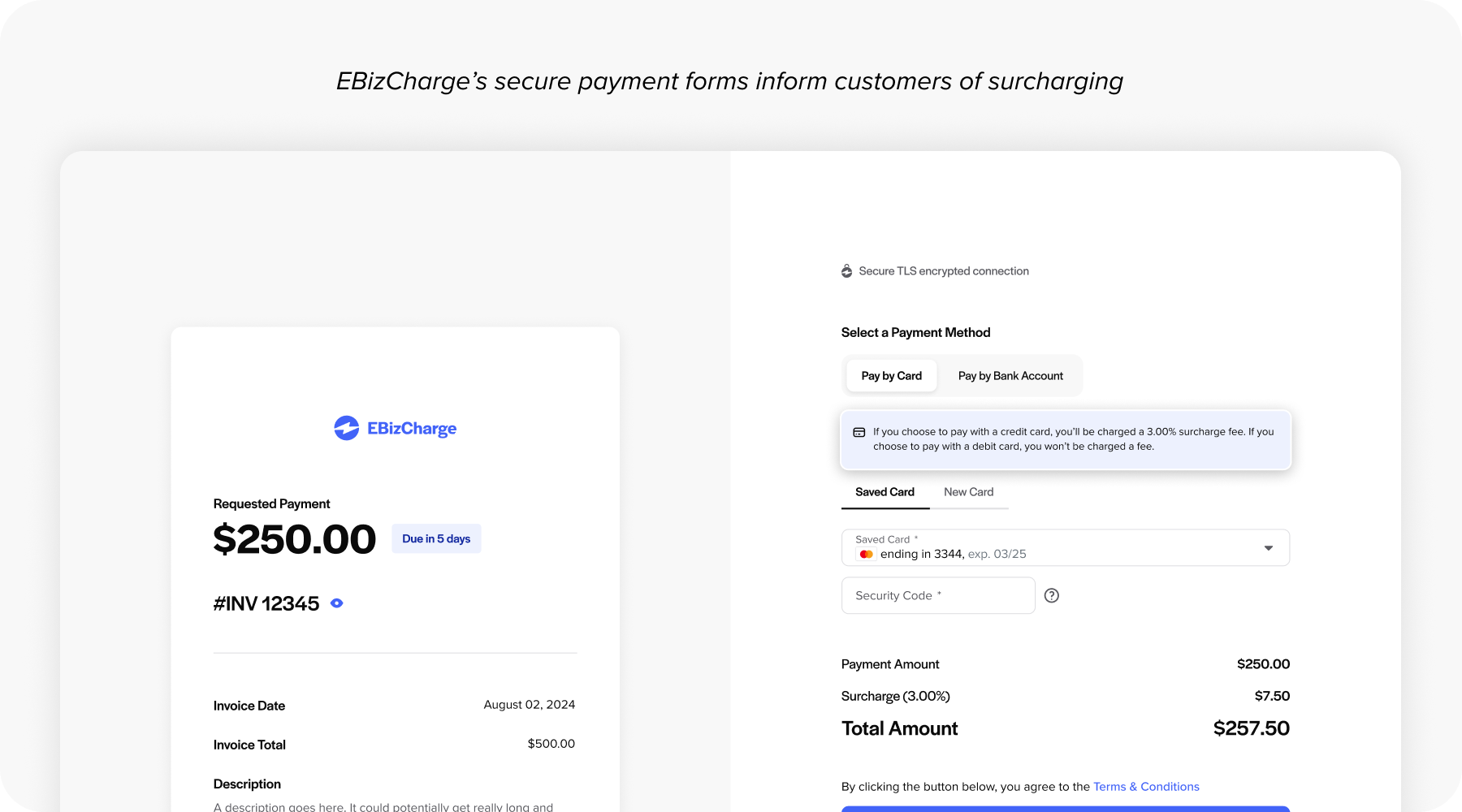Screen dimensions: 1462x812
Task: Select the Pay by Card payment method
Action: (891, 375)
